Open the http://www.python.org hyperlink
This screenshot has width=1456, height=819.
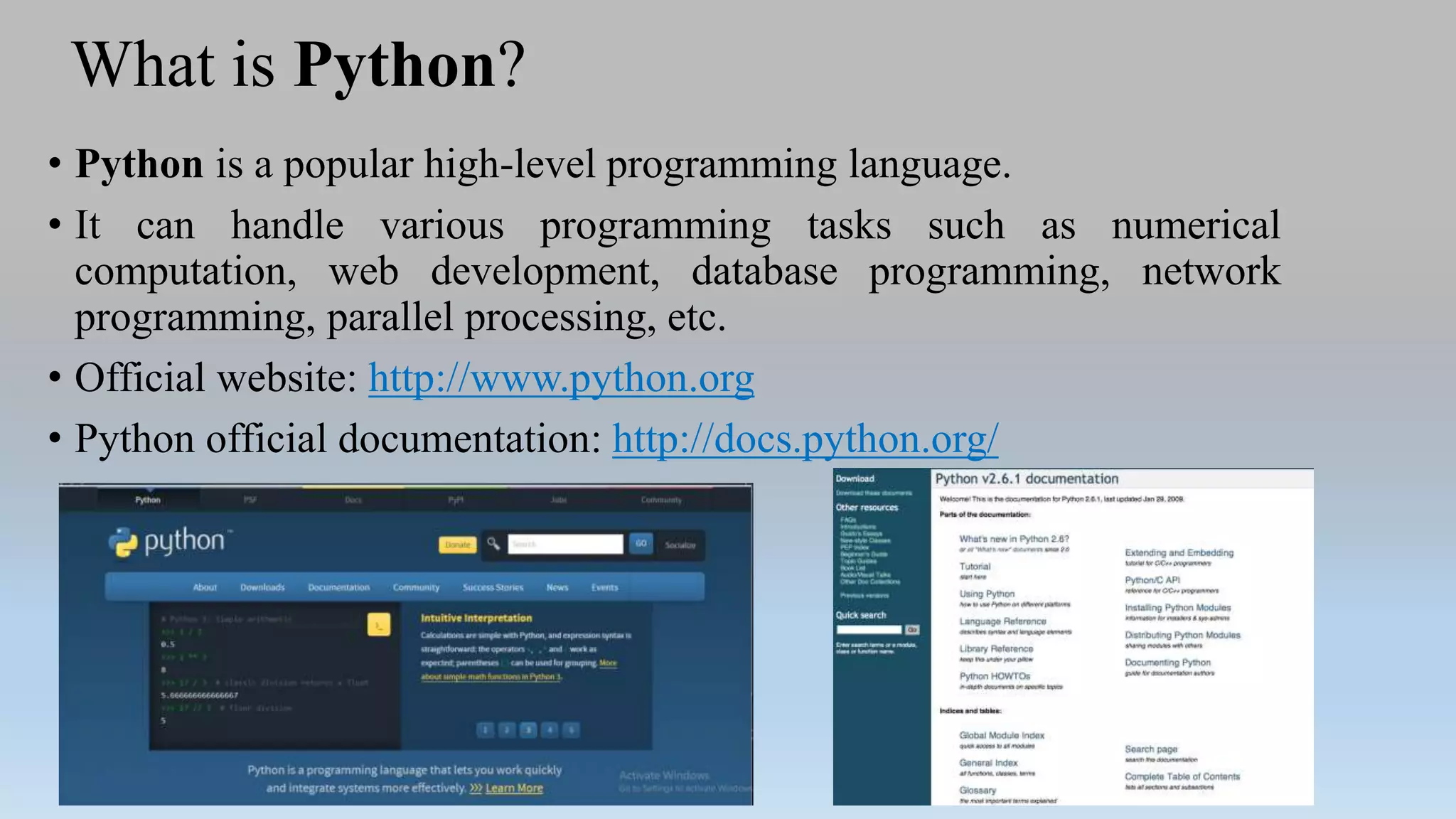tap(561, 378)
